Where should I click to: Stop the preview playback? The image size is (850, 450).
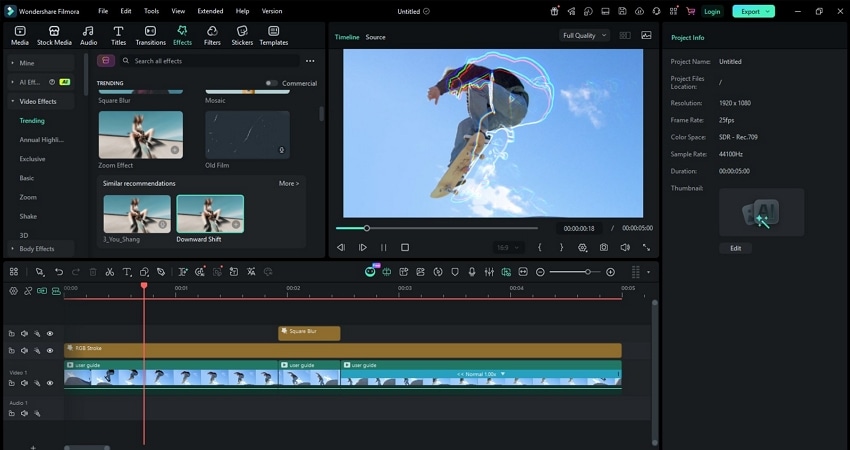tap(404, 247)
